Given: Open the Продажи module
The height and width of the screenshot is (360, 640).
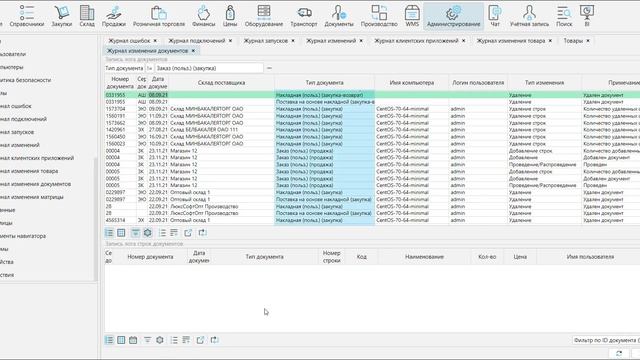Looking at the screenshot, I should tap(113, 16).
